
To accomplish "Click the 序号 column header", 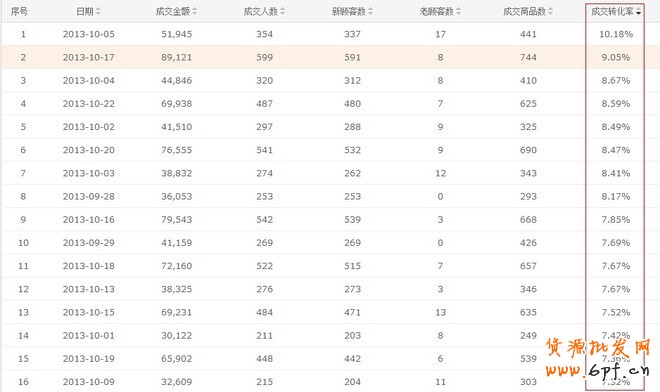I will (19, 11).
